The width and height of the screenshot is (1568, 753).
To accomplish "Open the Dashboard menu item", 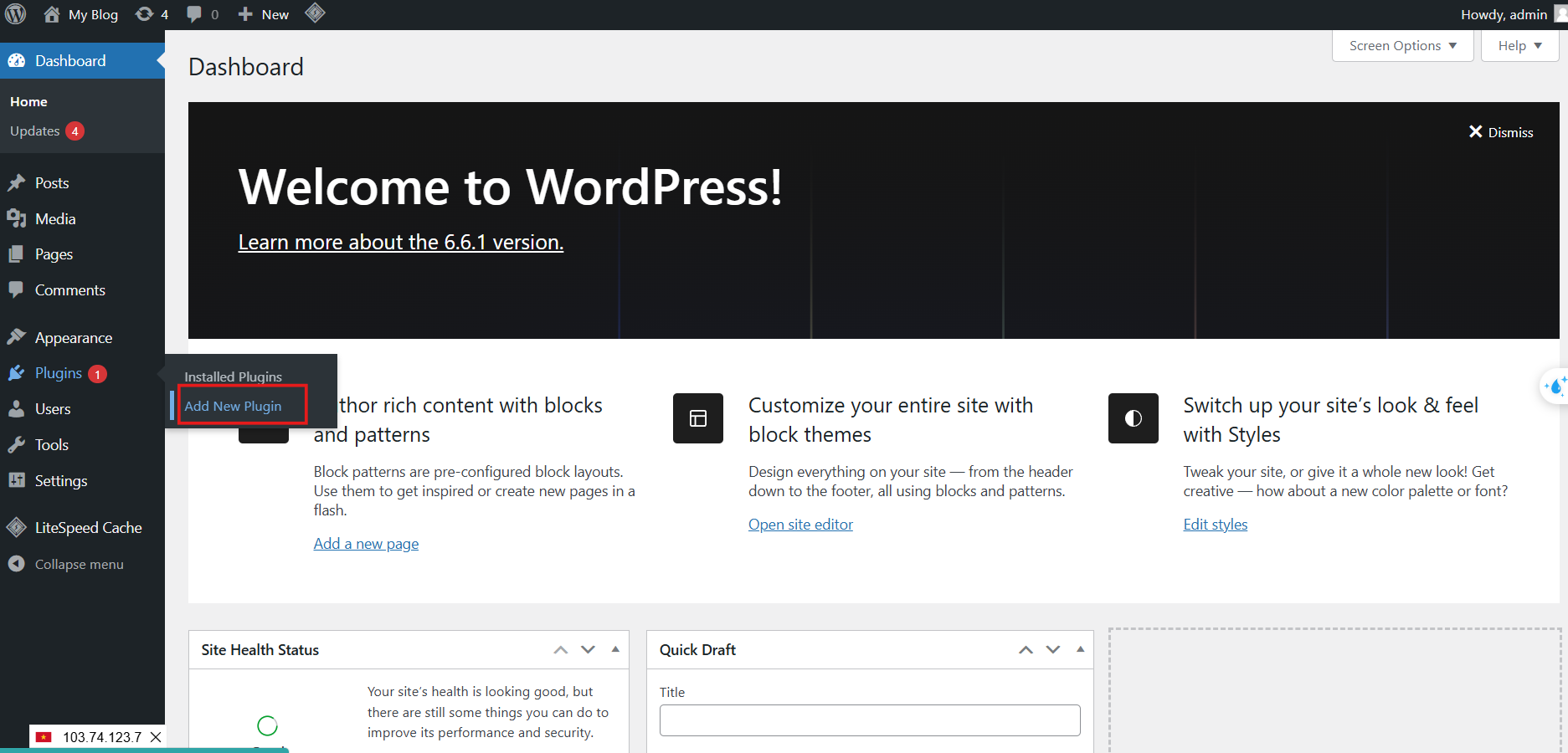I will 82,60.
